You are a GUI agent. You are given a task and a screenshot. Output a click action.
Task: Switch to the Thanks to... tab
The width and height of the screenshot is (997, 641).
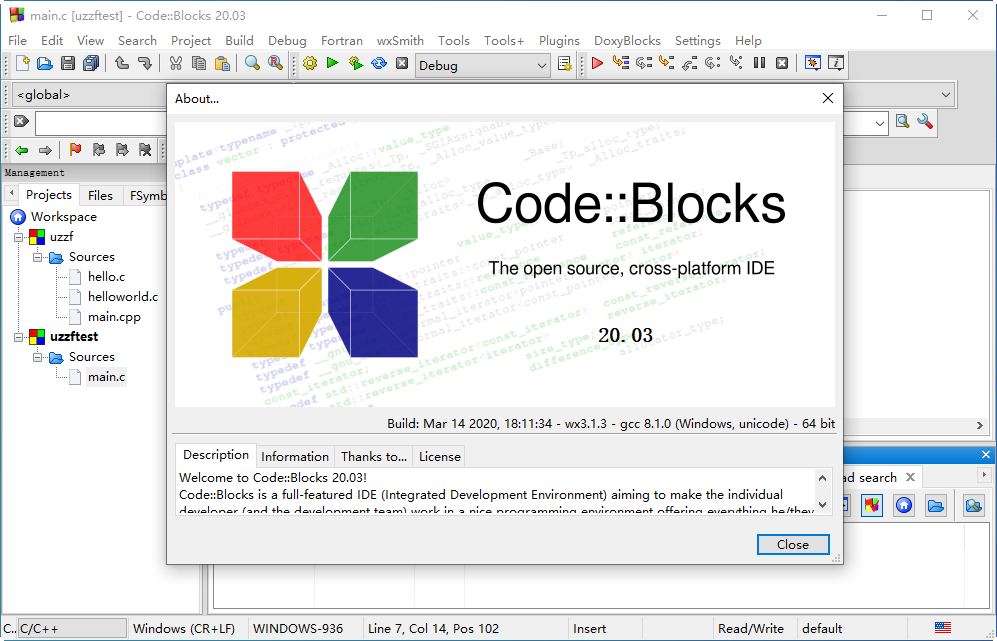[374, 457]
